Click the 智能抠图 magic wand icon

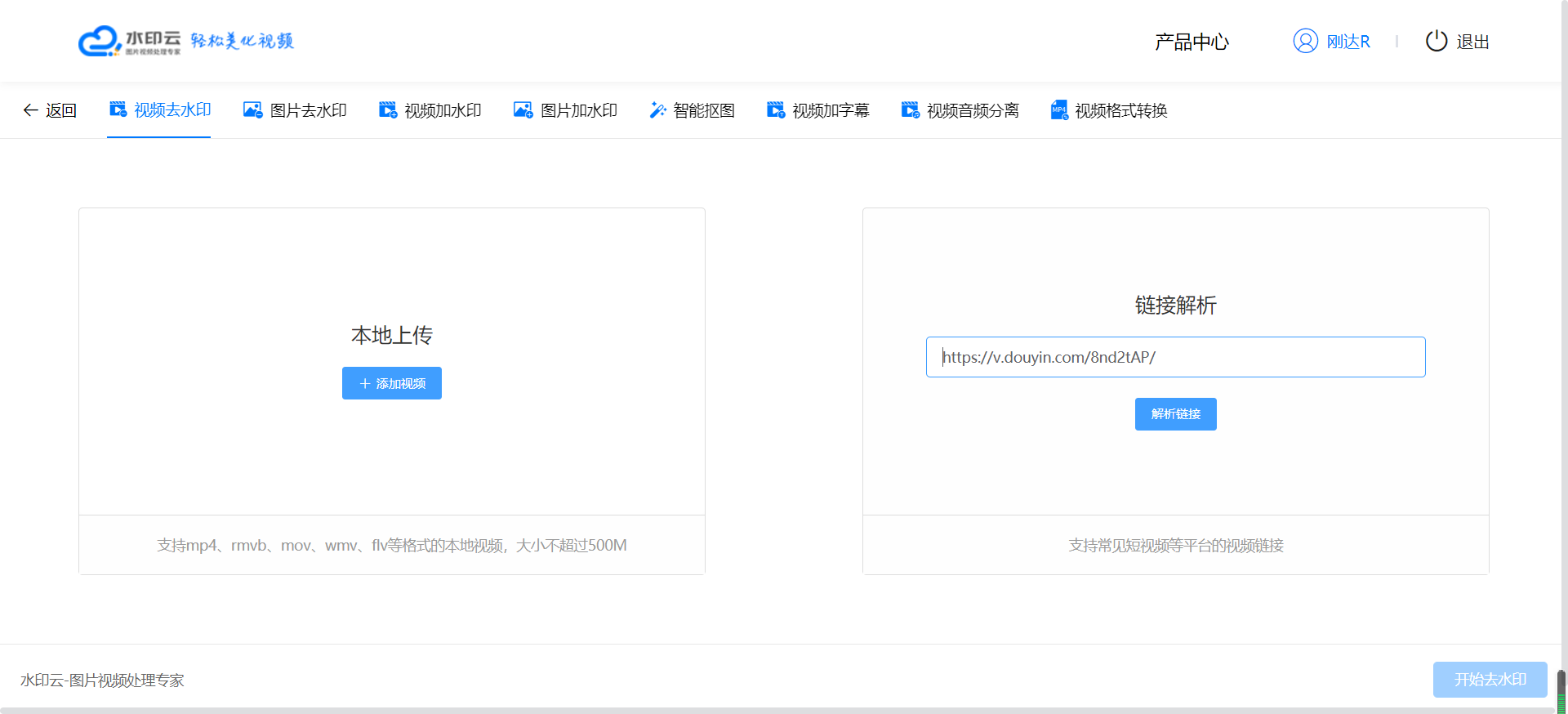(657, 110)
